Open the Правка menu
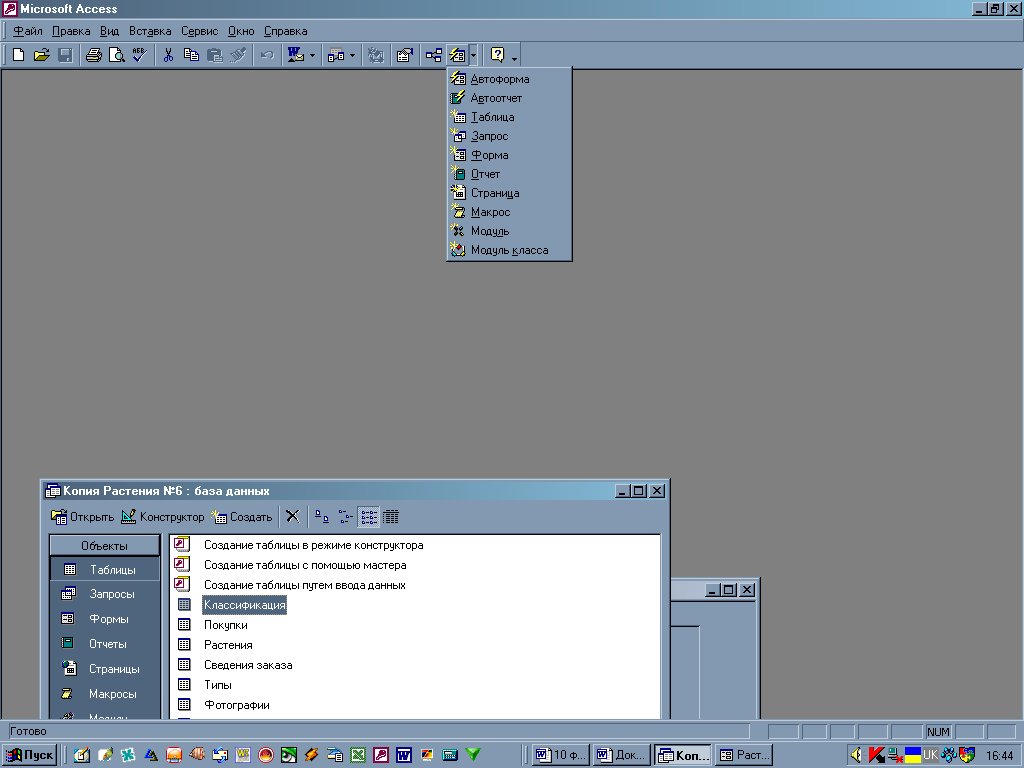The image size is (1024, 768). click(71, 31)
